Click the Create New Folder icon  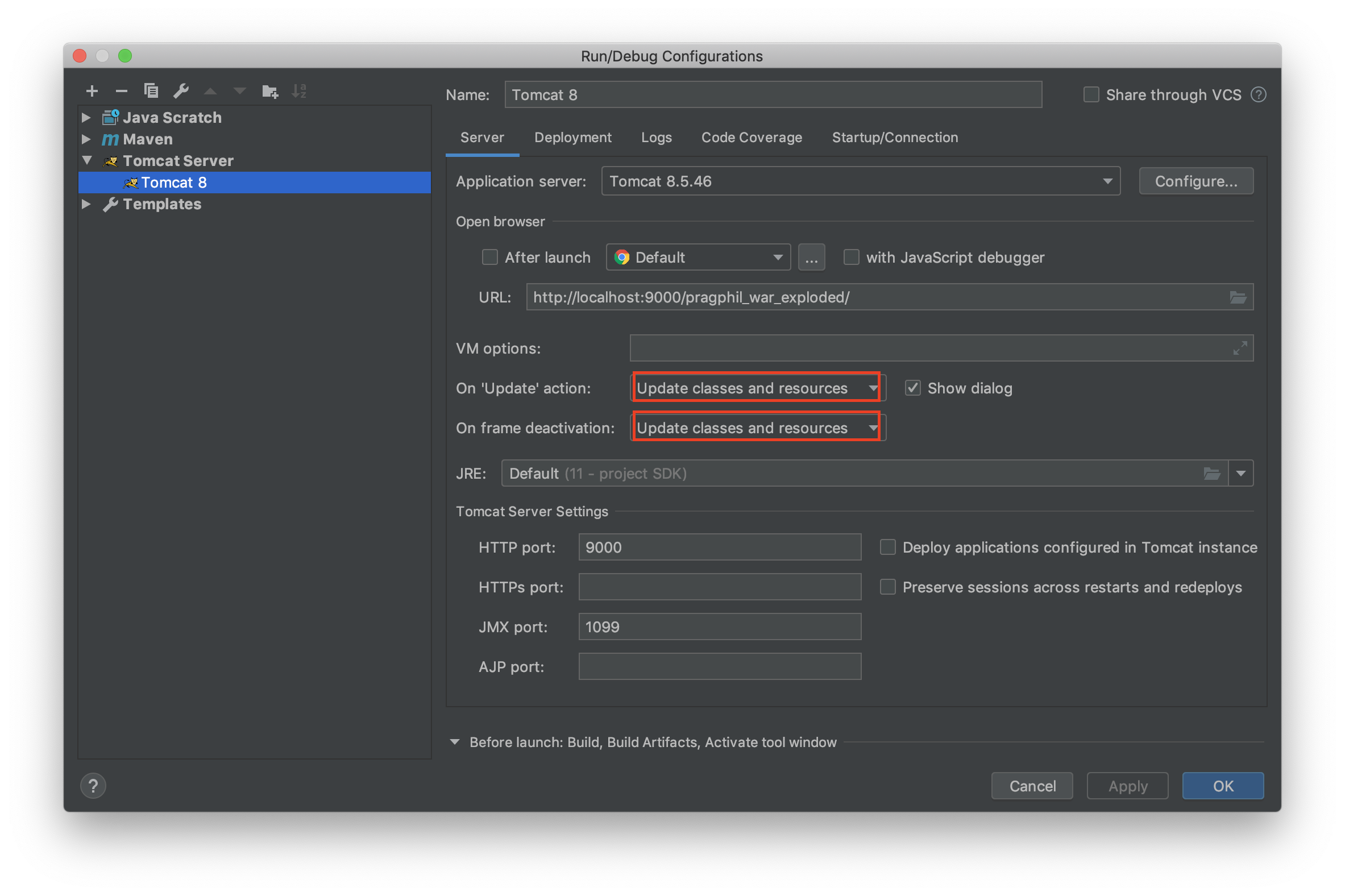coord(269,91)
